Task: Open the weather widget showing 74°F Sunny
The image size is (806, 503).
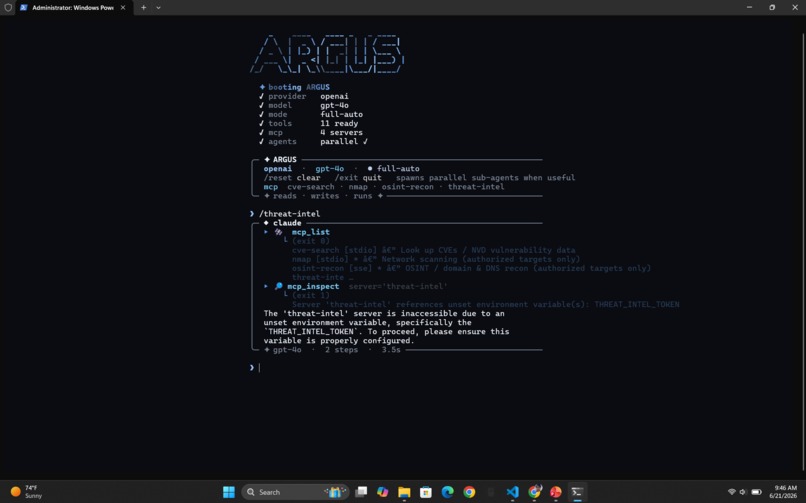Action: (26, 492)
